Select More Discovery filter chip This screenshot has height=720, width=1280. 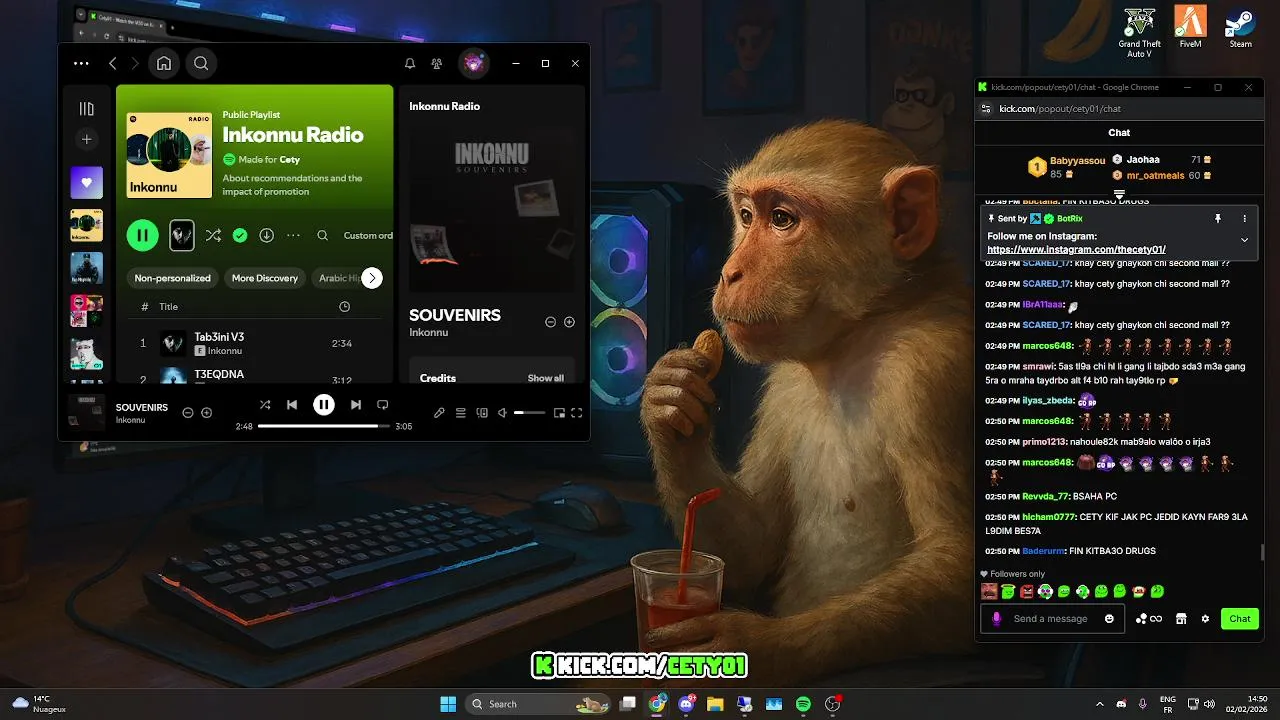coord(265,278)
